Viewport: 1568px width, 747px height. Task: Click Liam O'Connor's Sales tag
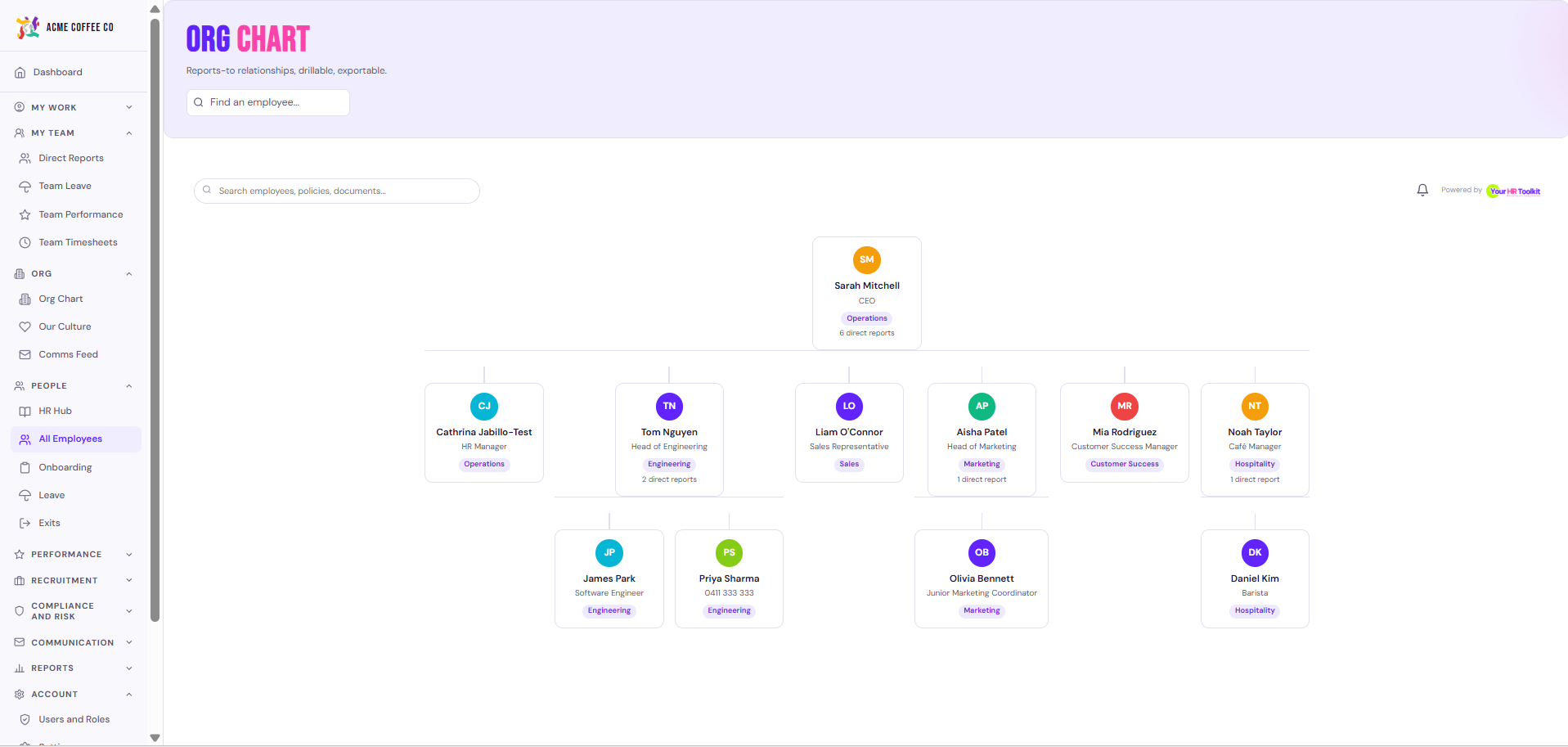coord(849,464)
